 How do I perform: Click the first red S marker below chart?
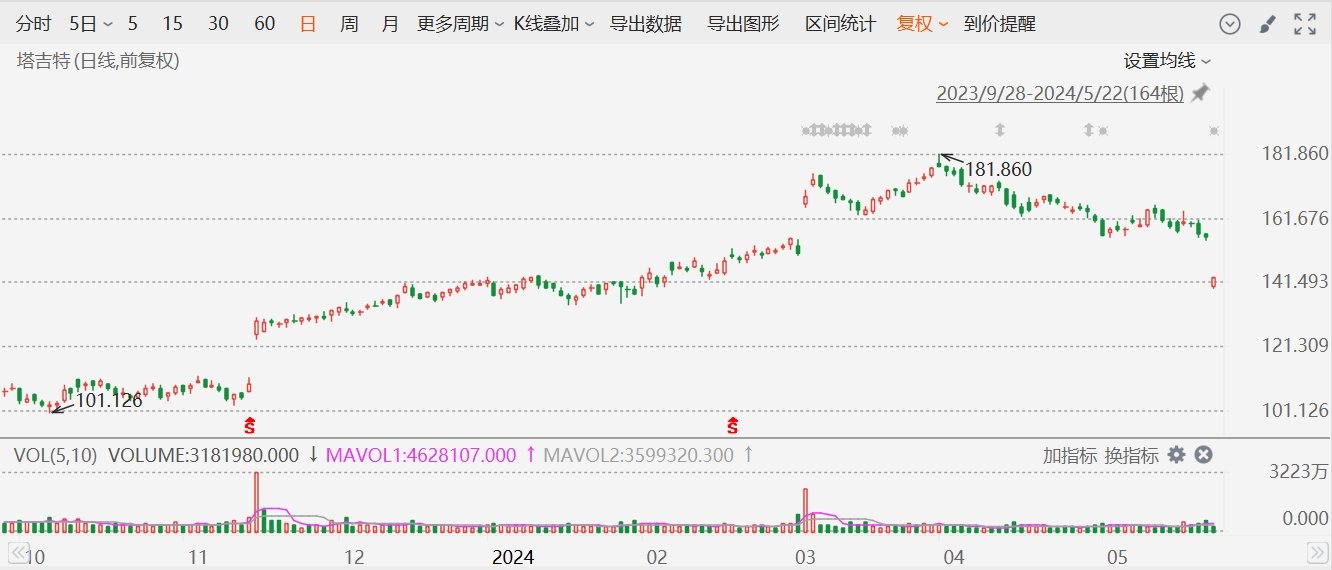(x=250, y=425)
